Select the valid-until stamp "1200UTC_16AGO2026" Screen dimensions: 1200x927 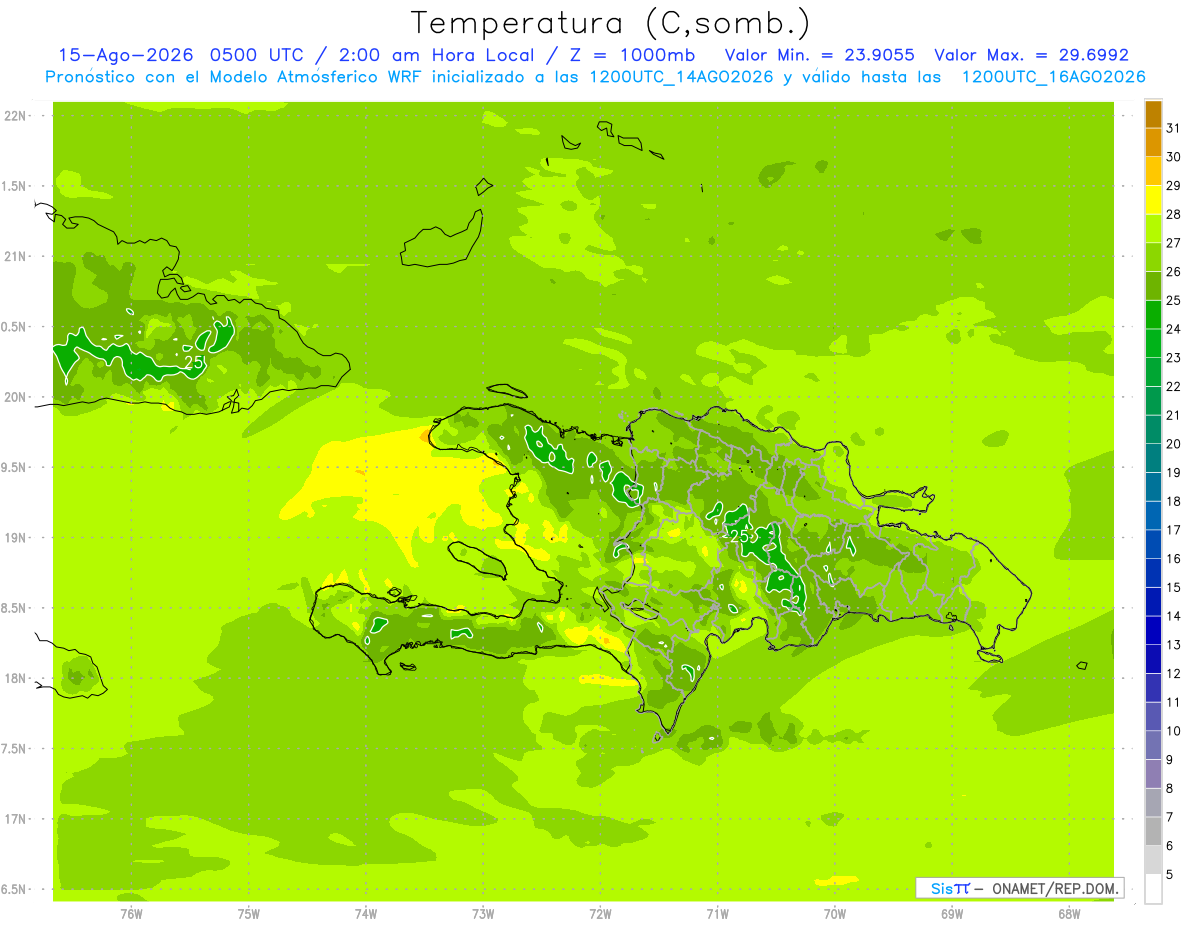coord(1053,77)
